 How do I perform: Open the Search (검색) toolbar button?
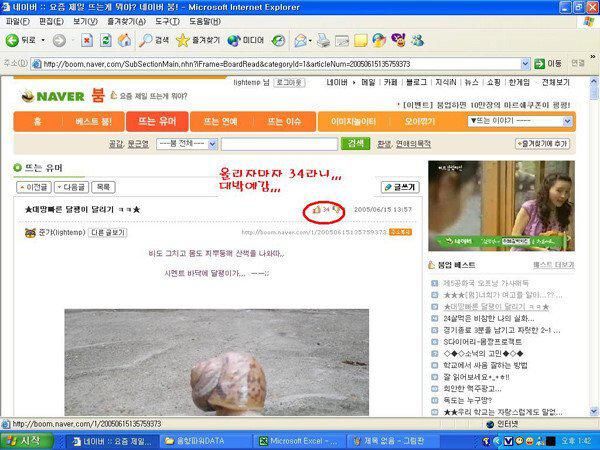[x=154, y=40]
